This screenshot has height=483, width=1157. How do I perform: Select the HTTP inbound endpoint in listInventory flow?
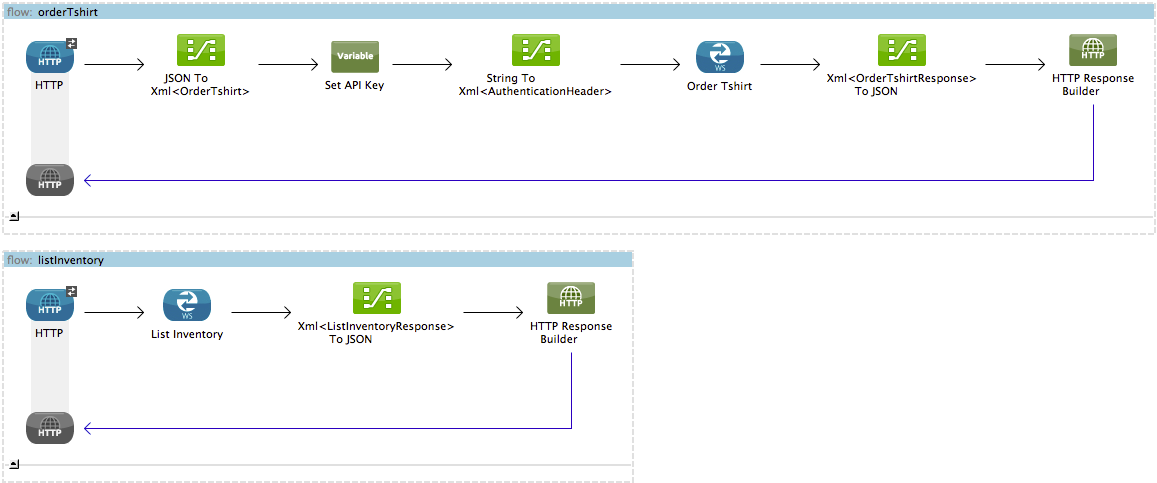click(49, 305)
